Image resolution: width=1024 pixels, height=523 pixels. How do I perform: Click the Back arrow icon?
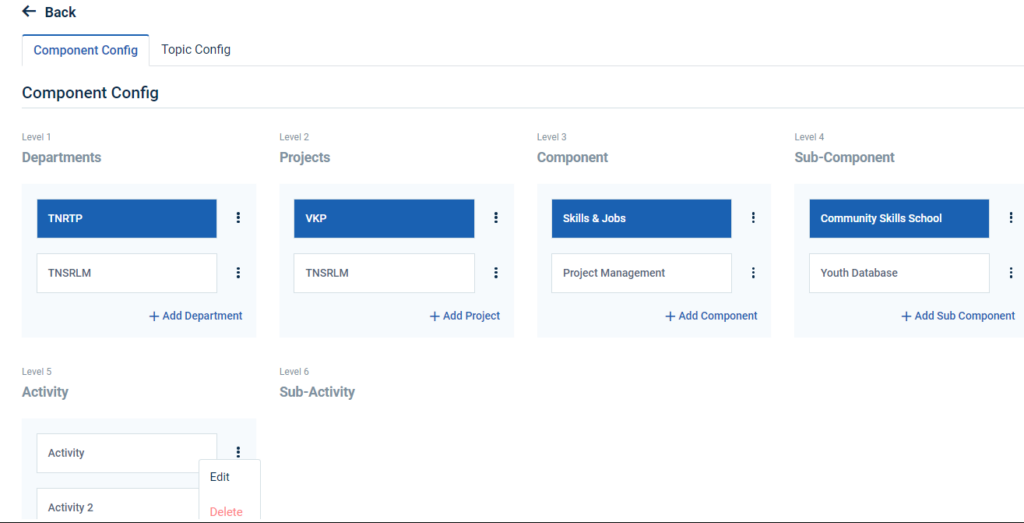[x=29, y=12]
